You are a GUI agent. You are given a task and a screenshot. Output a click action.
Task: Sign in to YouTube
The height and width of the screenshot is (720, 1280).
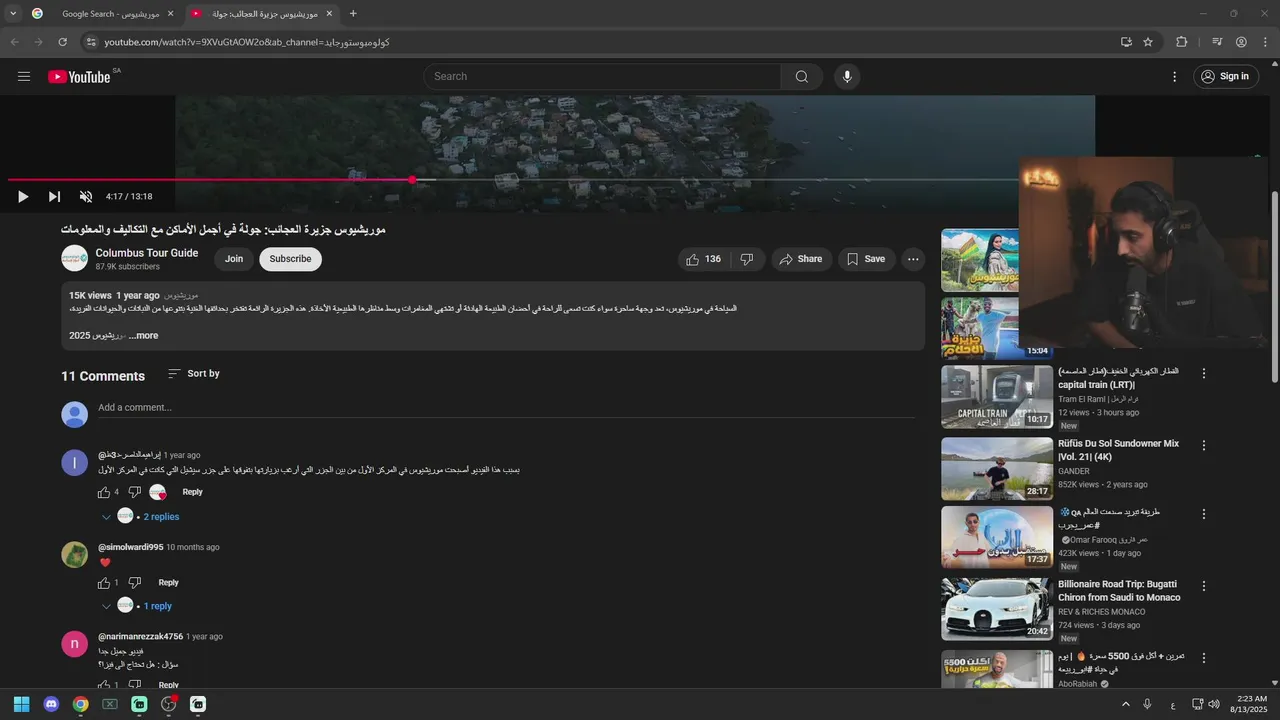tap(1226, 77)
